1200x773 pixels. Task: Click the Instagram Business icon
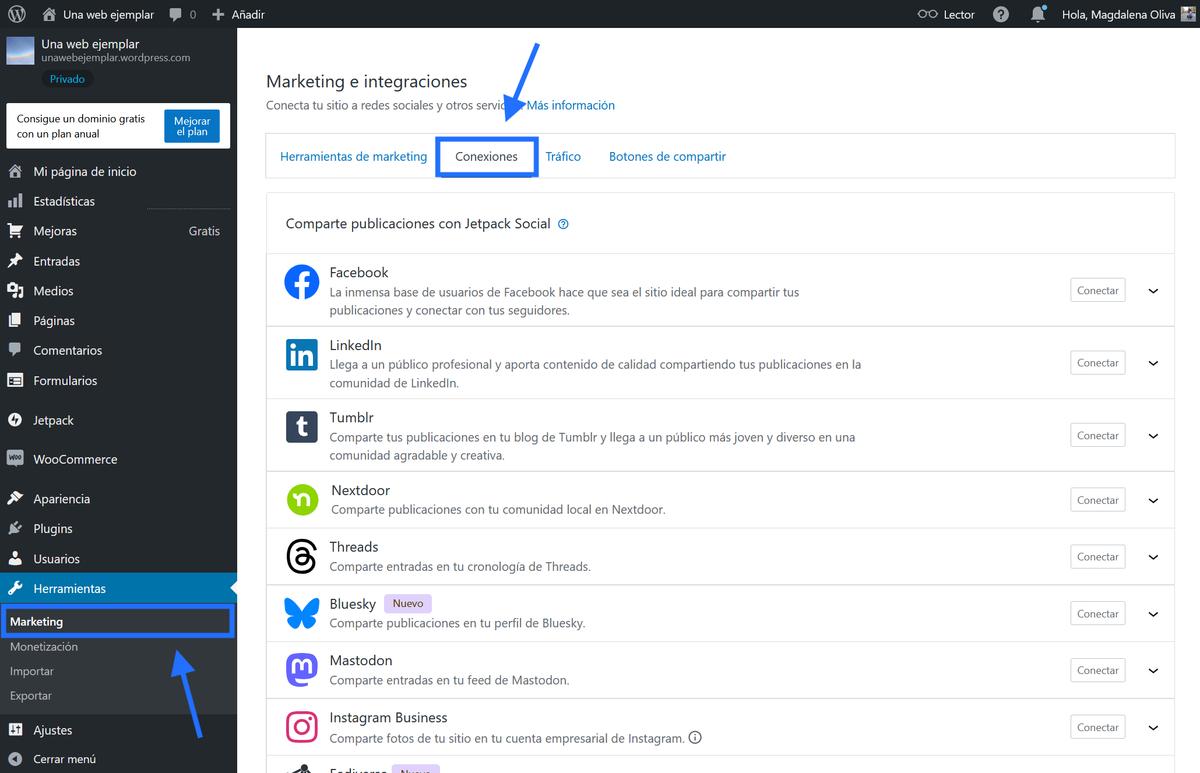pyautogui.click(x=301, y=727)
